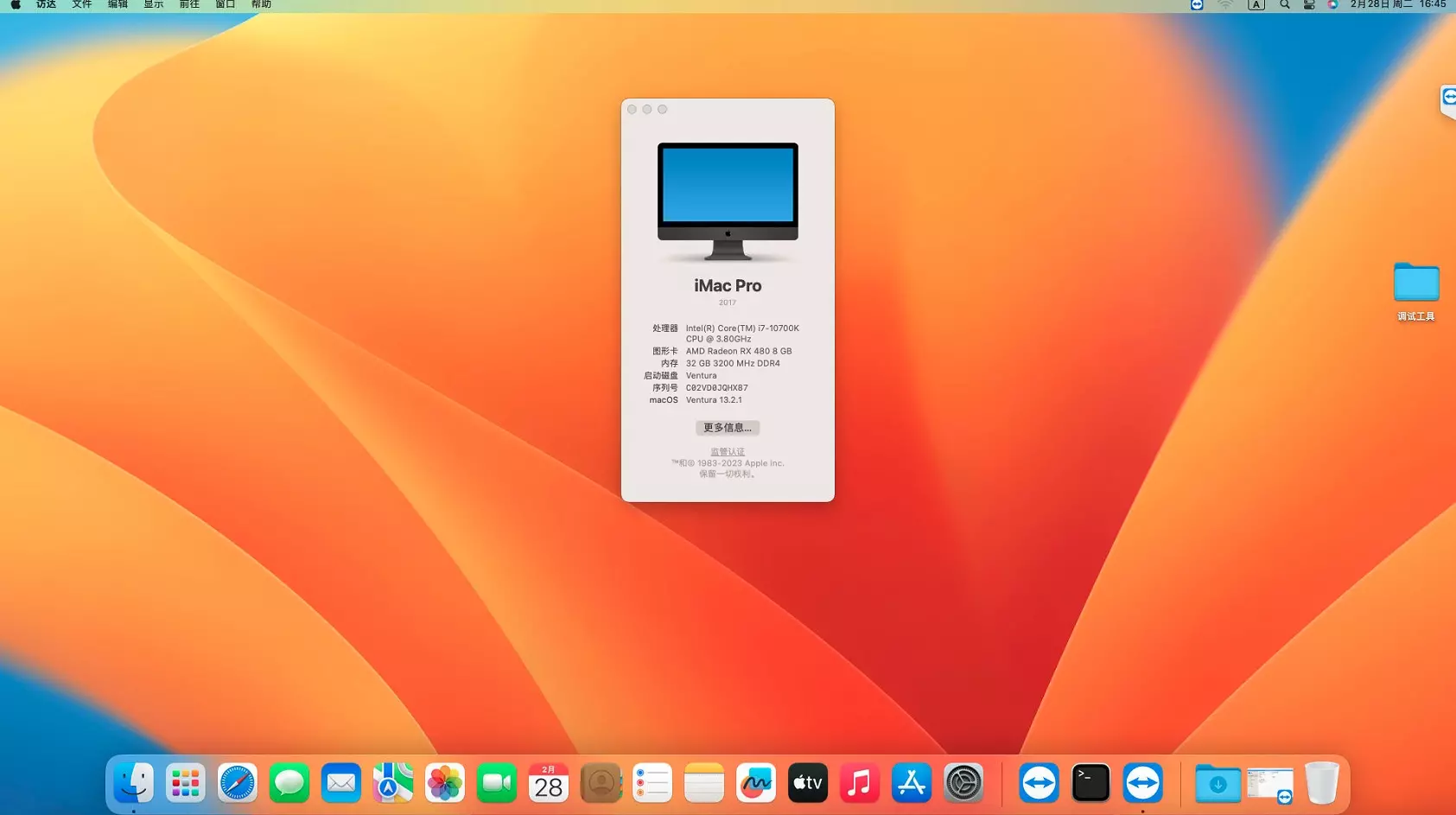Launch the Terminal from the Dock
1456x815 pixels.
click(x=1090, y=782)
